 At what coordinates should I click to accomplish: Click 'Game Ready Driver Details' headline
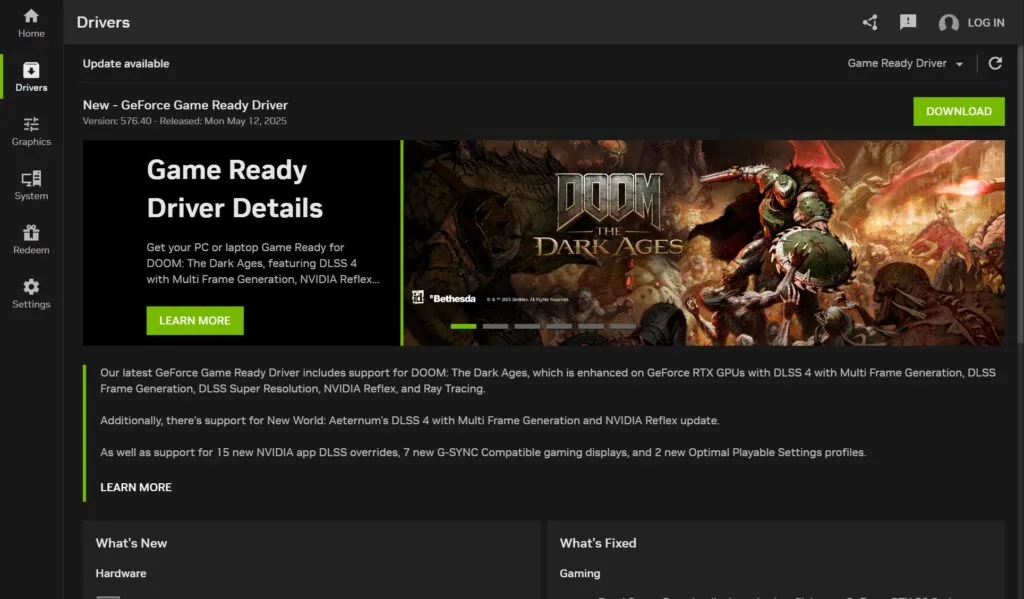click(234, 189)
